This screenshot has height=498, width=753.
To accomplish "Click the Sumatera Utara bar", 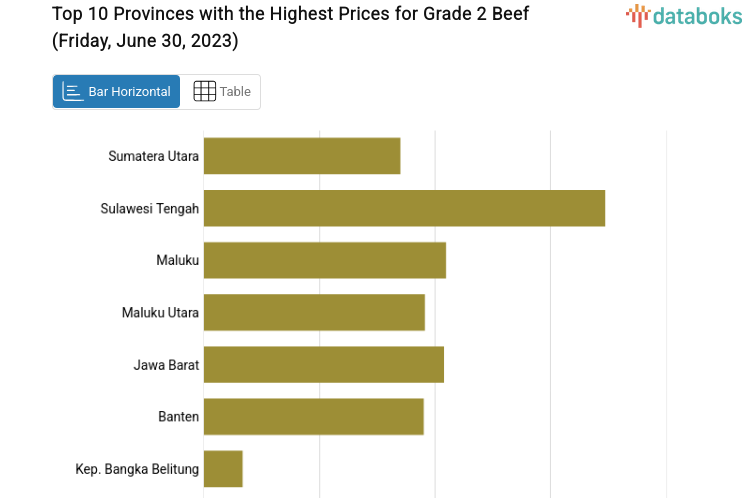I will pos(302,156).
